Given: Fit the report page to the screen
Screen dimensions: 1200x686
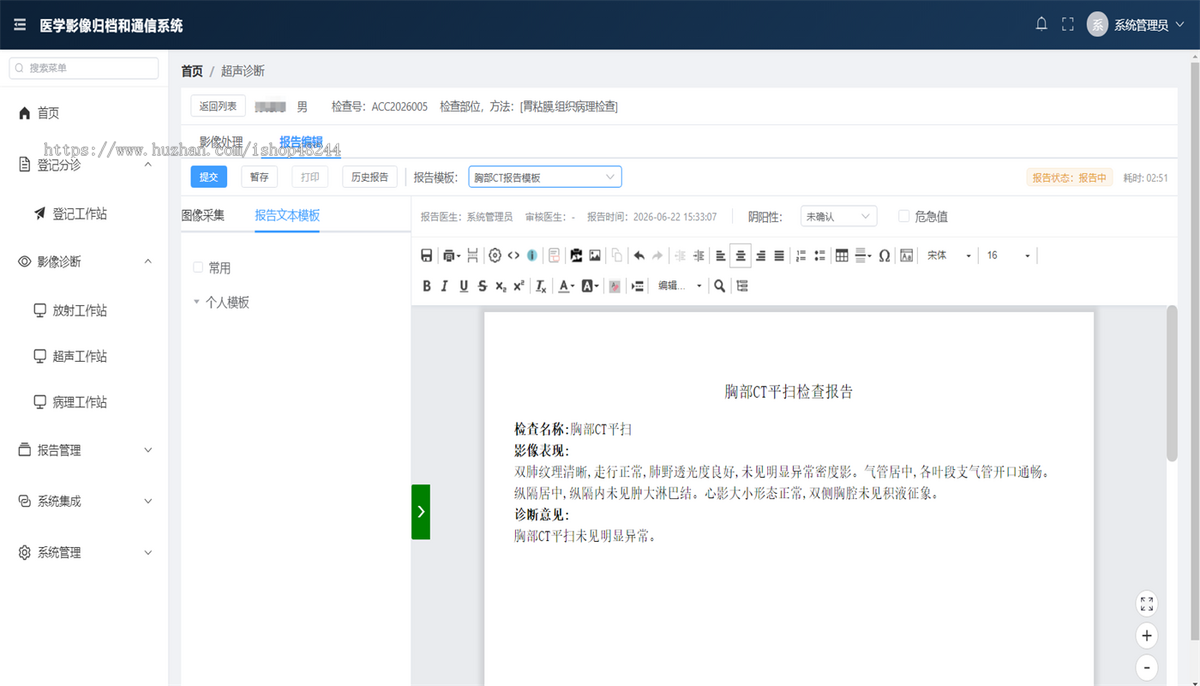Looking at the screenshot, I should coord(1147,603).
